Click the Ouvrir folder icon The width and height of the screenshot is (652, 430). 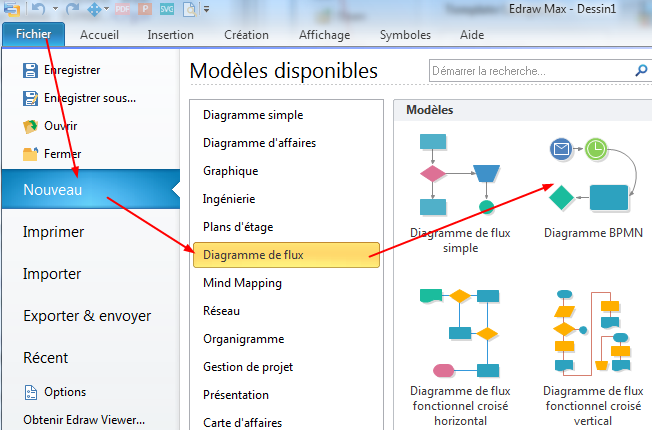point(30,126)
